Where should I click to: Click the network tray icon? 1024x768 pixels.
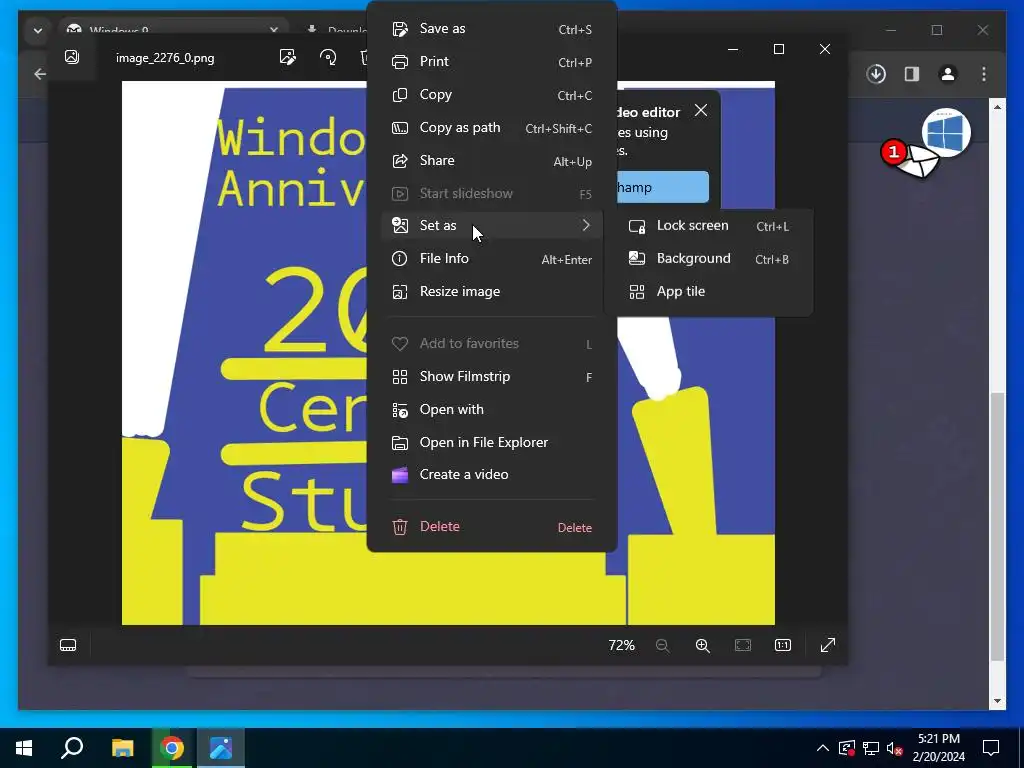(x=871, y=748)
